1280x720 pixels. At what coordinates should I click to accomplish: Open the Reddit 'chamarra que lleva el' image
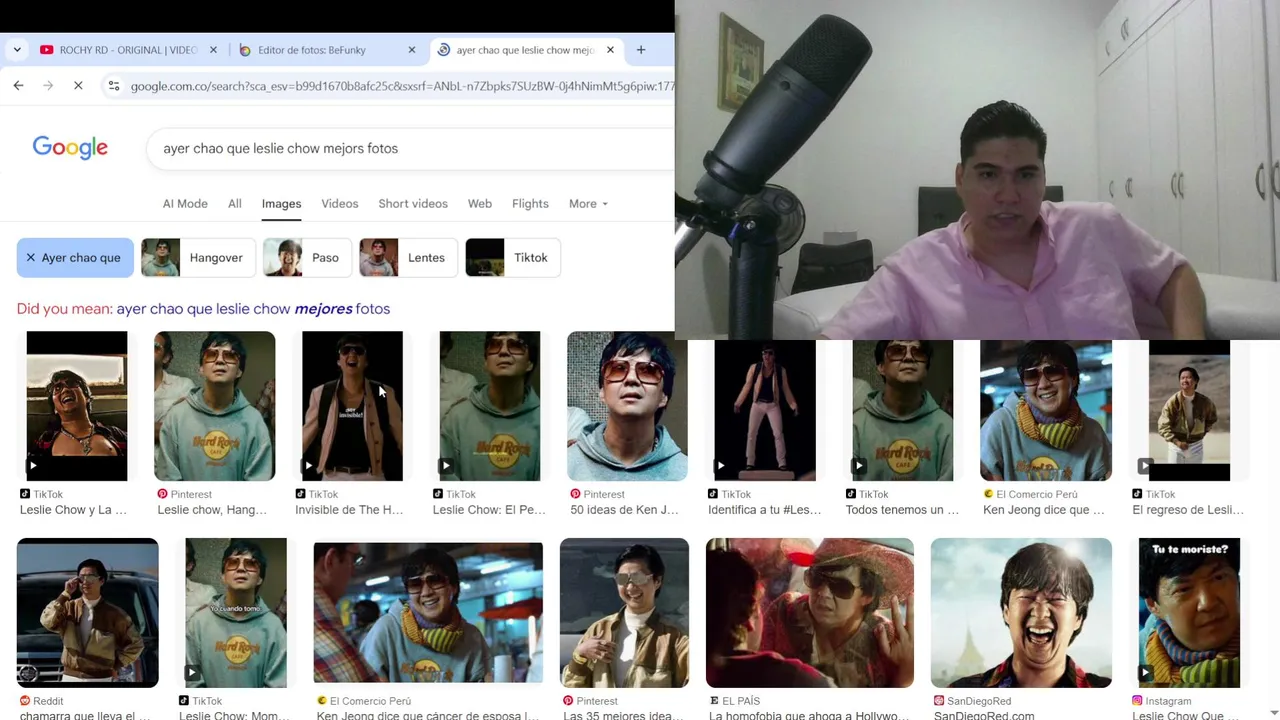87,613
